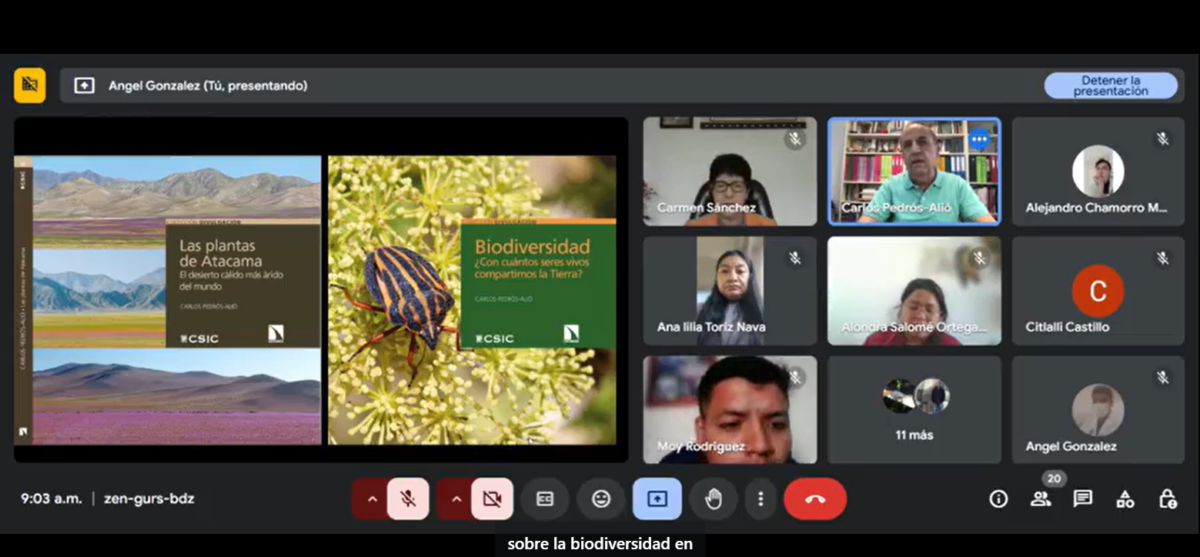
Task: Click the meeting code zen-gurs-bdz
Action: click(x=149, y=498)
